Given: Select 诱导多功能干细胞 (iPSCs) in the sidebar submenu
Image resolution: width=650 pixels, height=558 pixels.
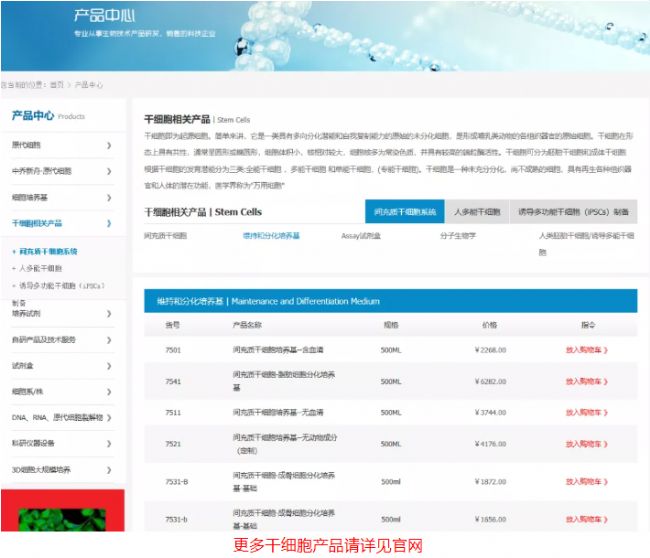Looking at the screenshot, I should 62,286.
